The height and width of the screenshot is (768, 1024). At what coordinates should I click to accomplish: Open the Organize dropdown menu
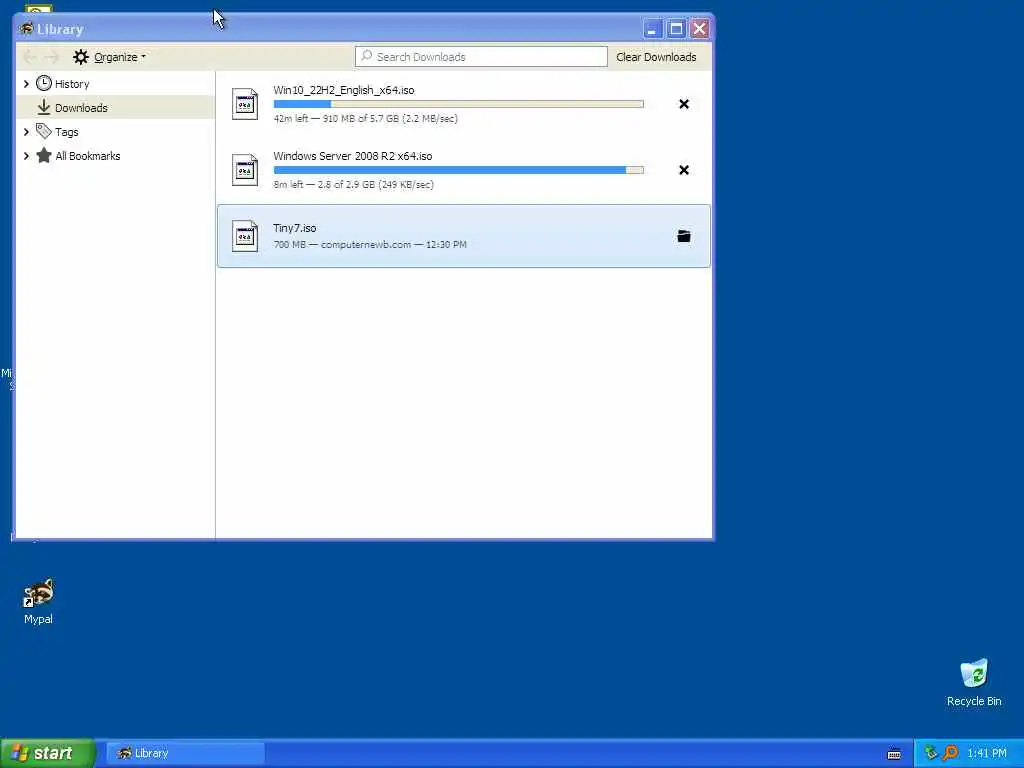[110, 57]
